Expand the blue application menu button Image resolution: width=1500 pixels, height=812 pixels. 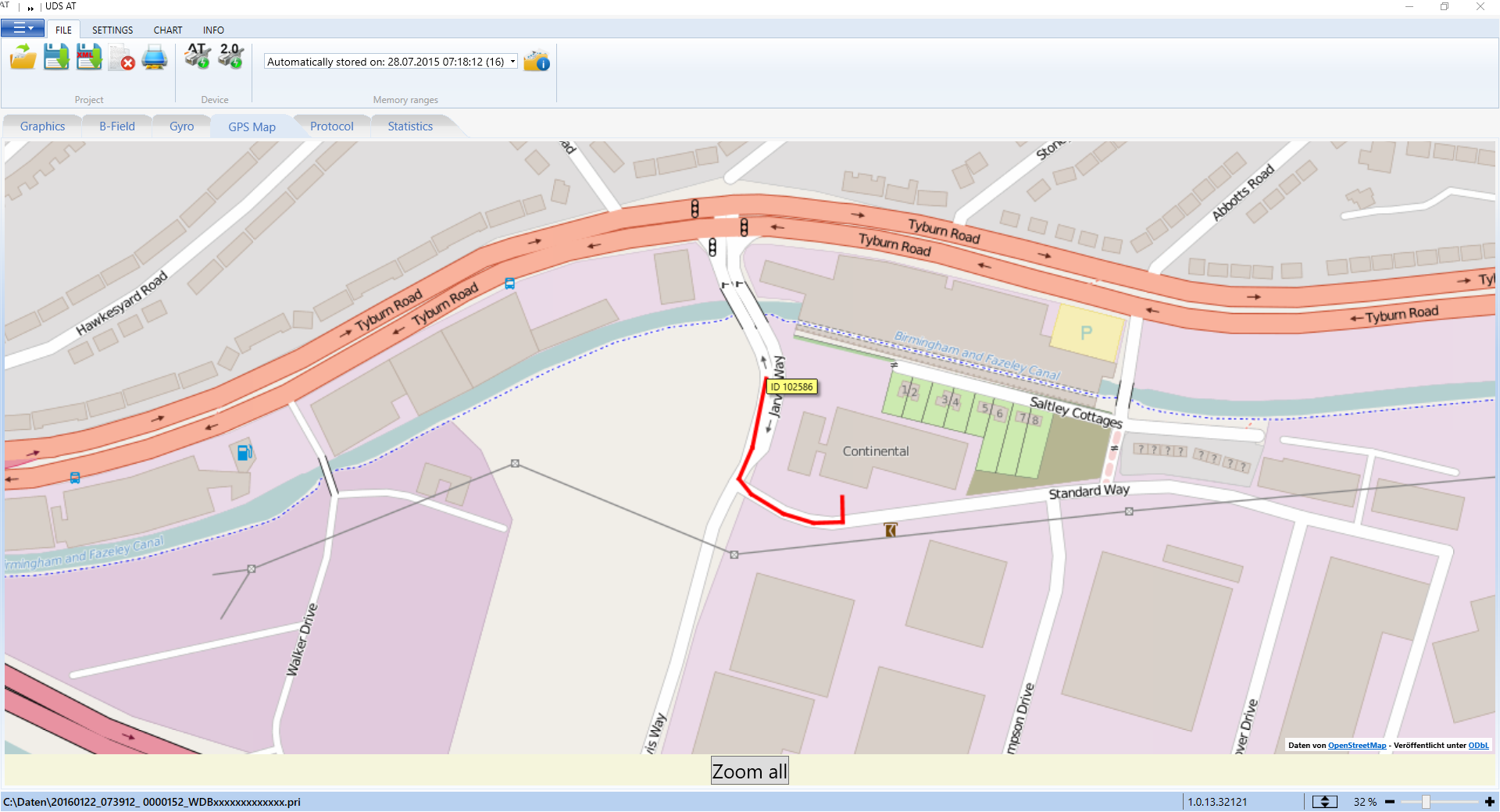click(x=23, y=29)
